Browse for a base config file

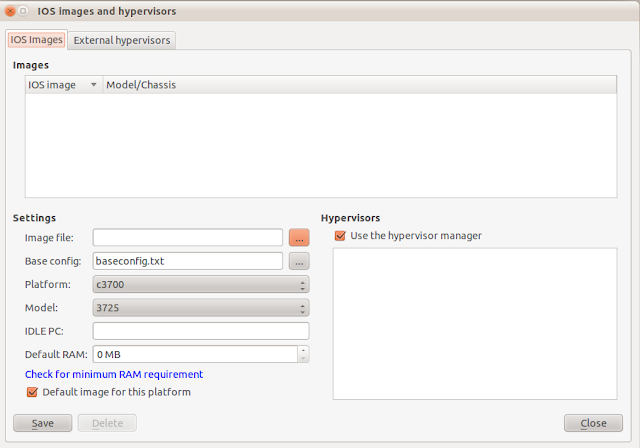(299, 261)
